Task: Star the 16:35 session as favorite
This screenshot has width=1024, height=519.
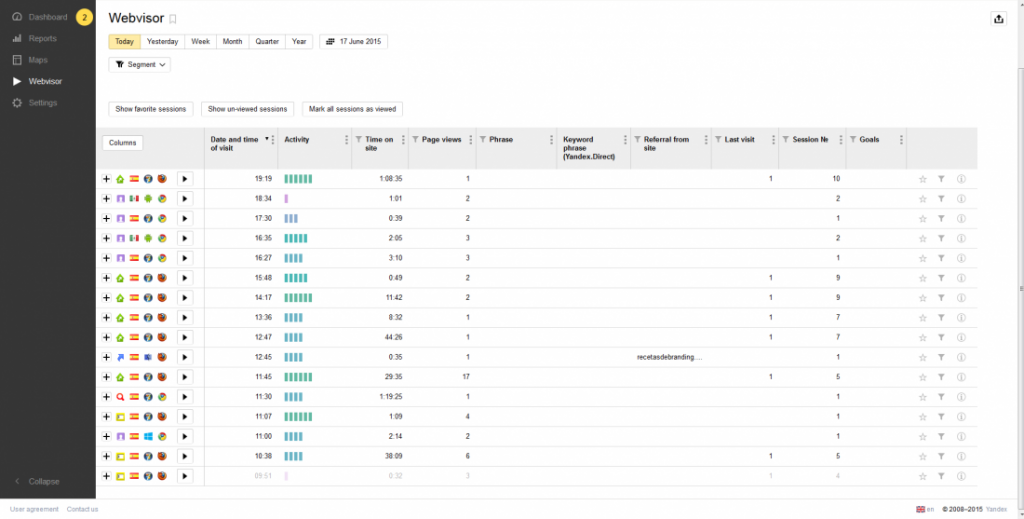Action: pyautogui.click(x=923, y=238)
